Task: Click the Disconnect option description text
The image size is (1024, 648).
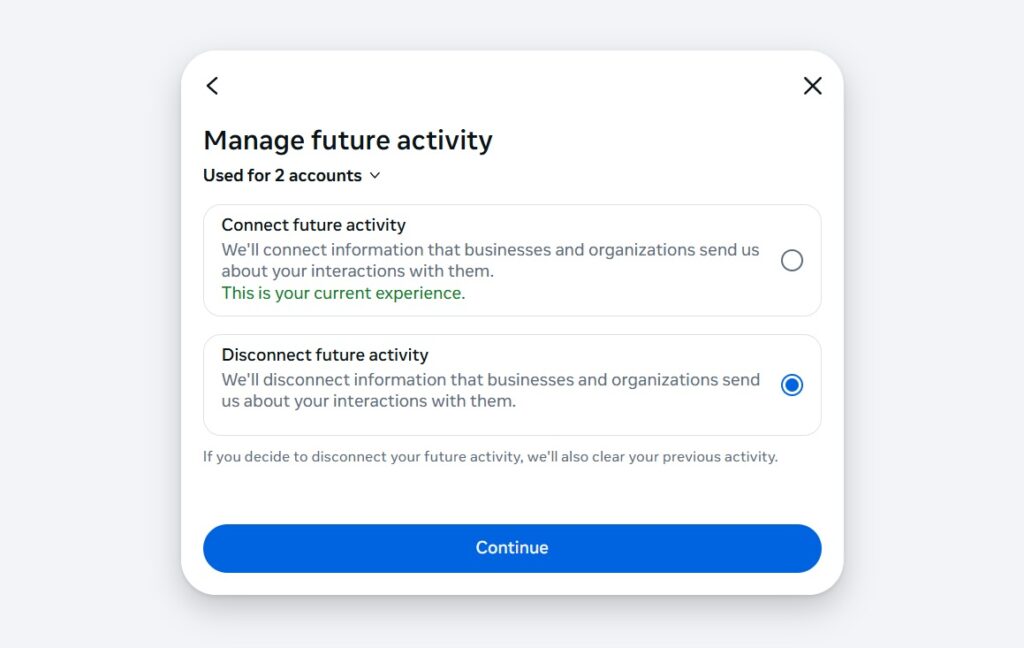Action: 490,390
